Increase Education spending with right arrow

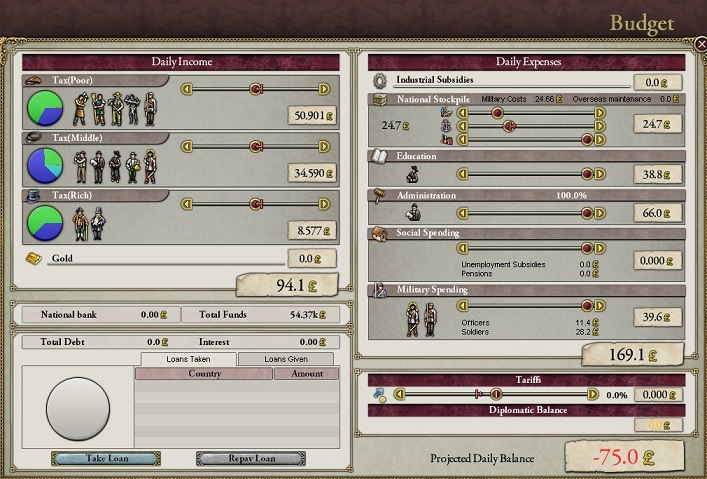coord(600,173)
